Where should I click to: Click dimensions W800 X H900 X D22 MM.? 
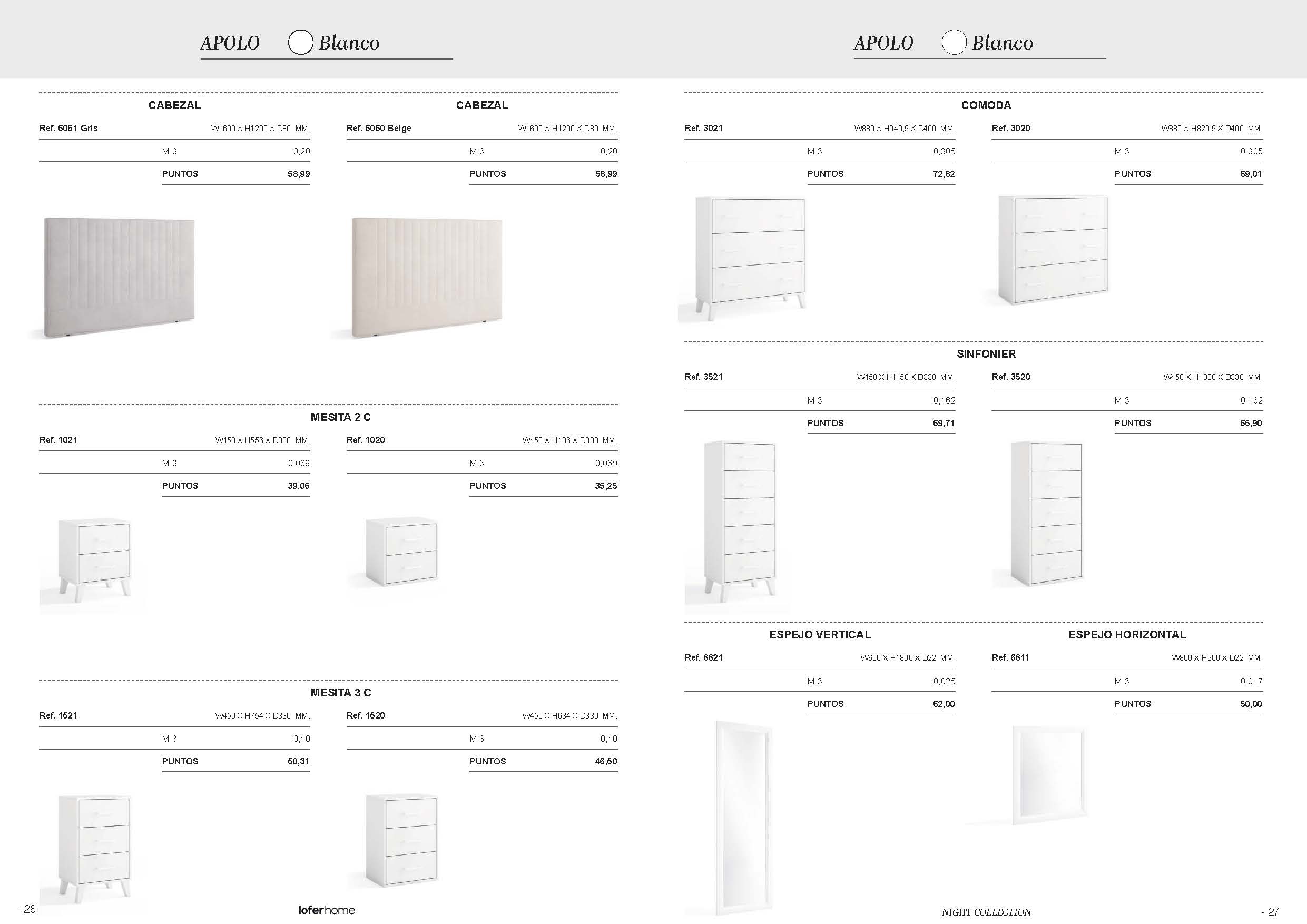[1217, 658]
